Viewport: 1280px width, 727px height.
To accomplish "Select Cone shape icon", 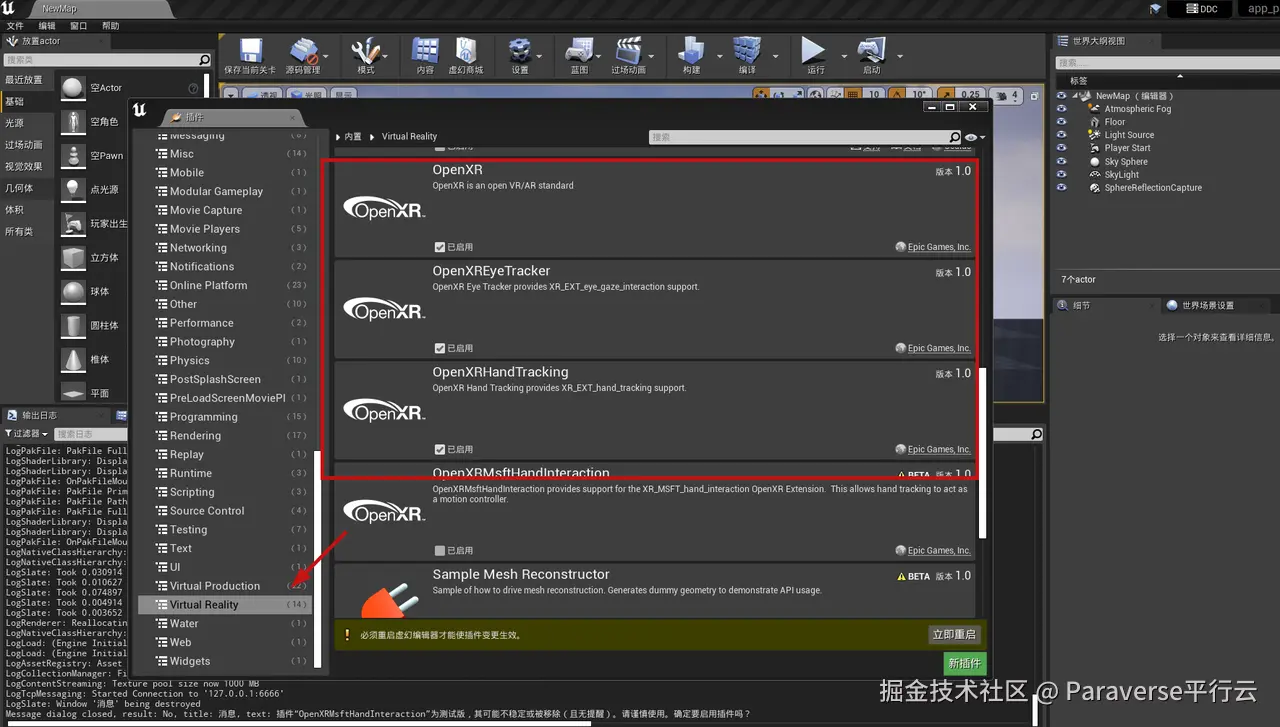I will 73,359.
